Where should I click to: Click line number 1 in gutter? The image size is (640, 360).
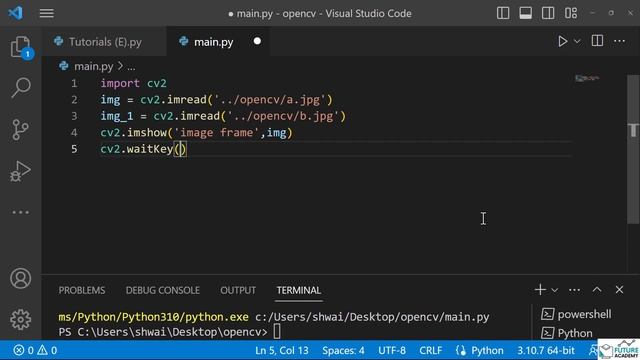click(74, 83)
